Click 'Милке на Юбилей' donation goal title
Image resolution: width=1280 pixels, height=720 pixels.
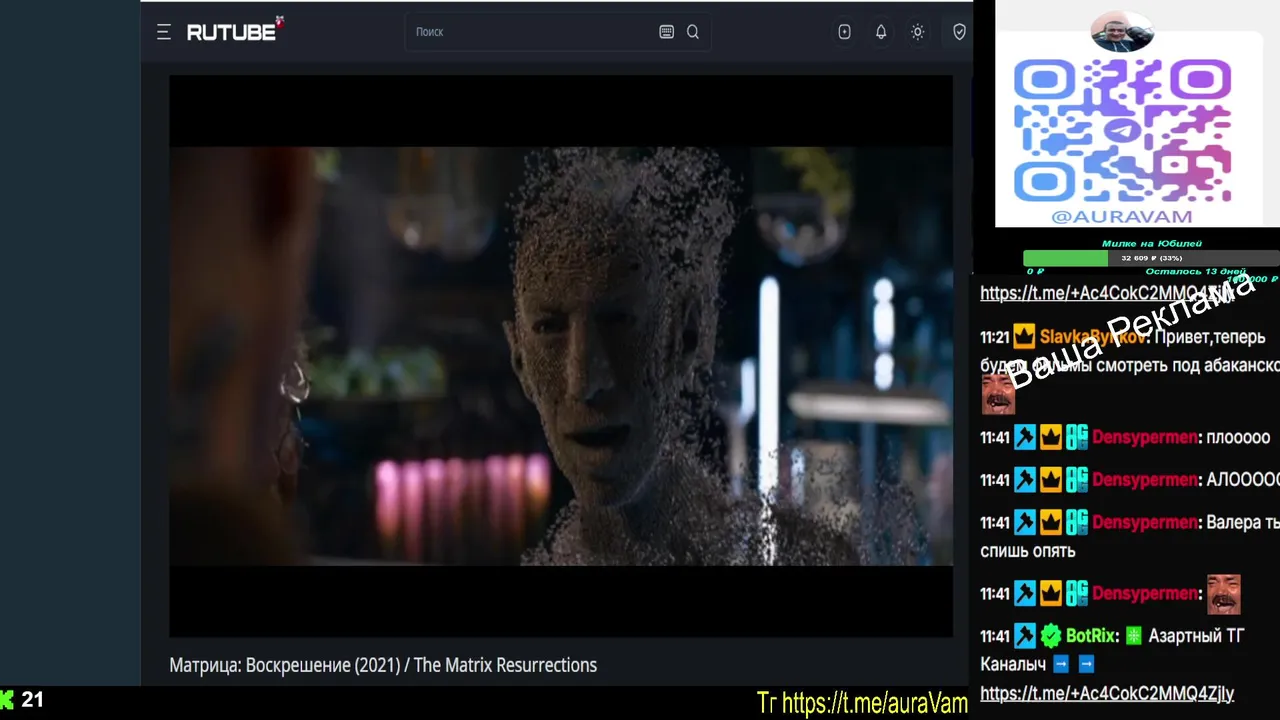1151,243
